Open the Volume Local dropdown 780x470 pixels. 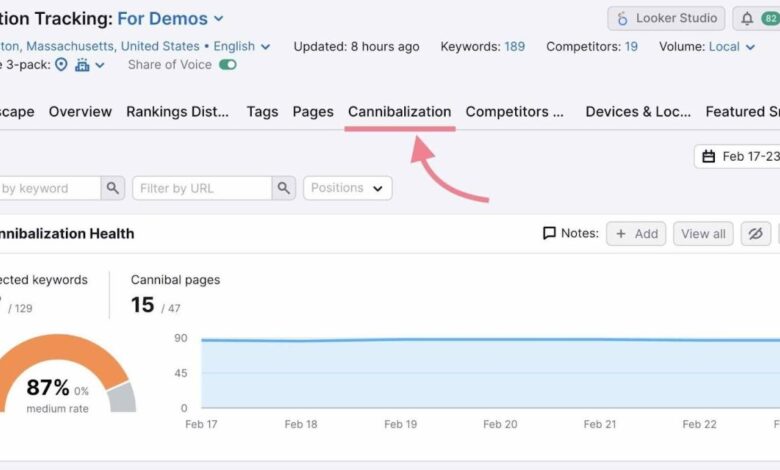732,47
